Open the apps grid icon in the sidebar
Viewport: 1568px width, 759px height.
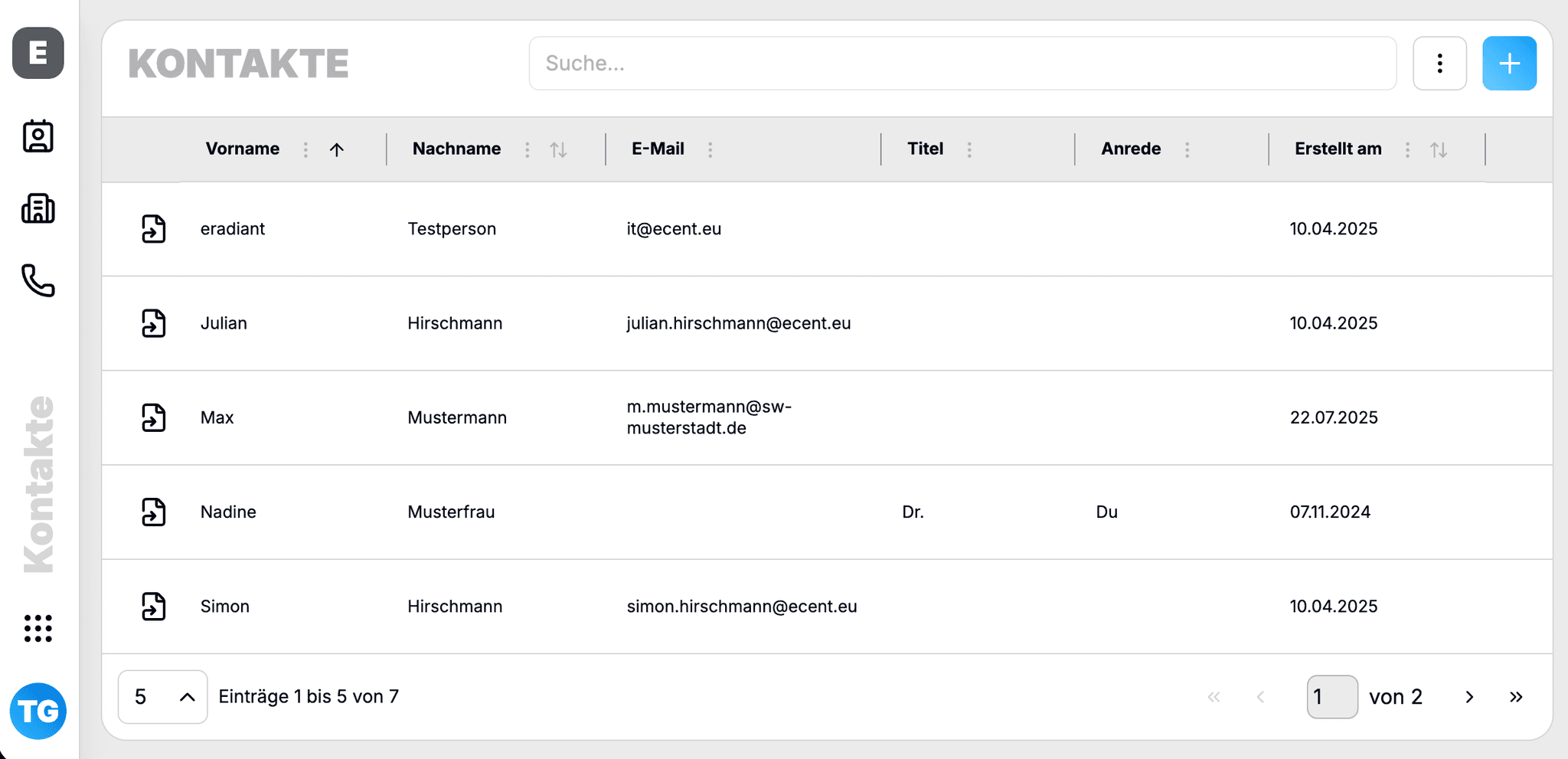click(38, 628)
